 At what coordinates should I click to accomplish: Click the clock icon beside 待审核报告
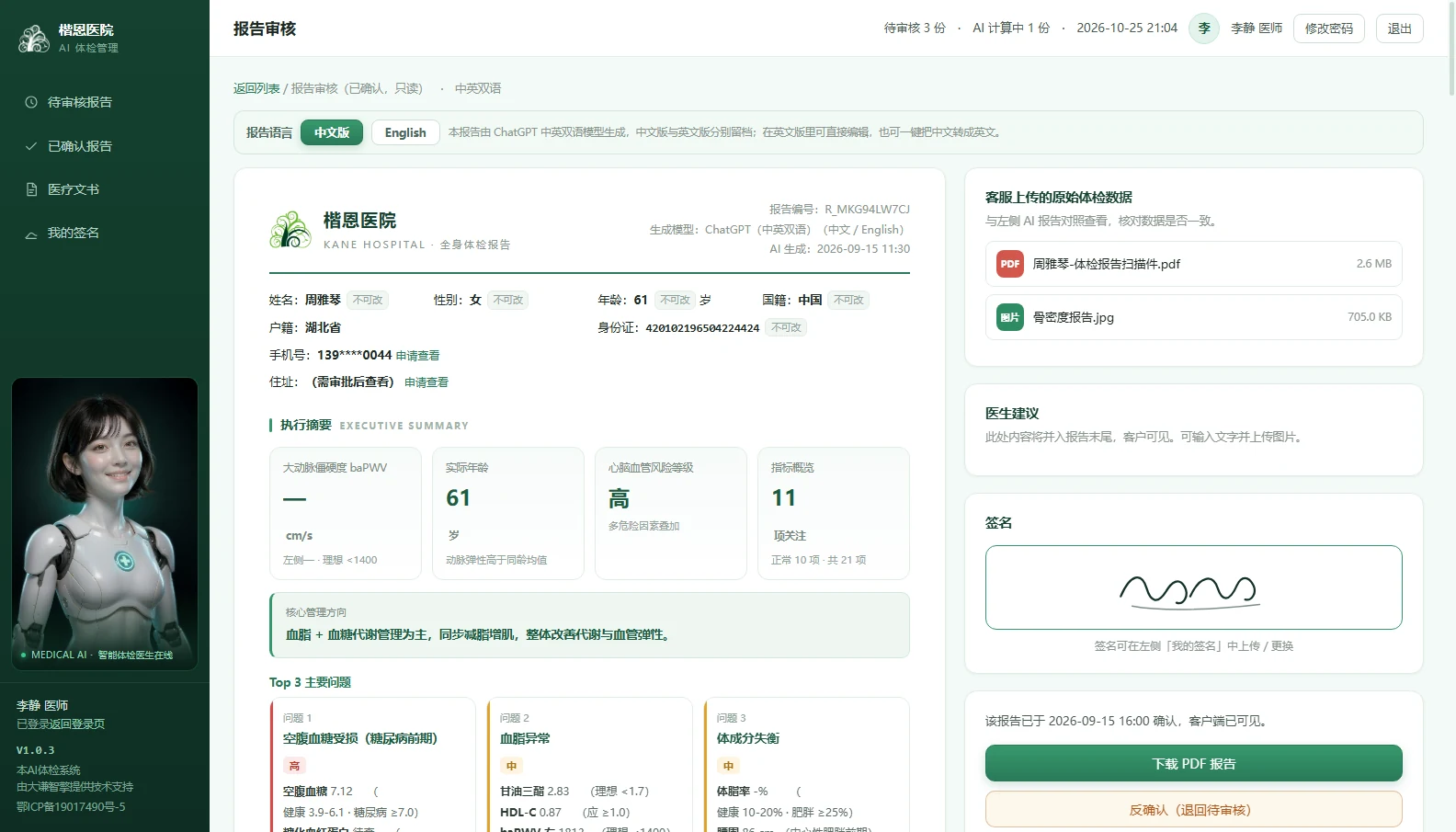click(x=31, y=102)
